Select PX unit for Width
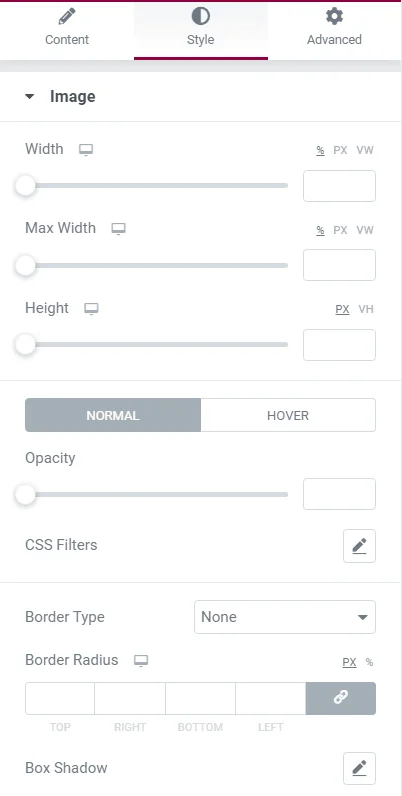This screenshot has width=402, height=796. pos(340,150)
